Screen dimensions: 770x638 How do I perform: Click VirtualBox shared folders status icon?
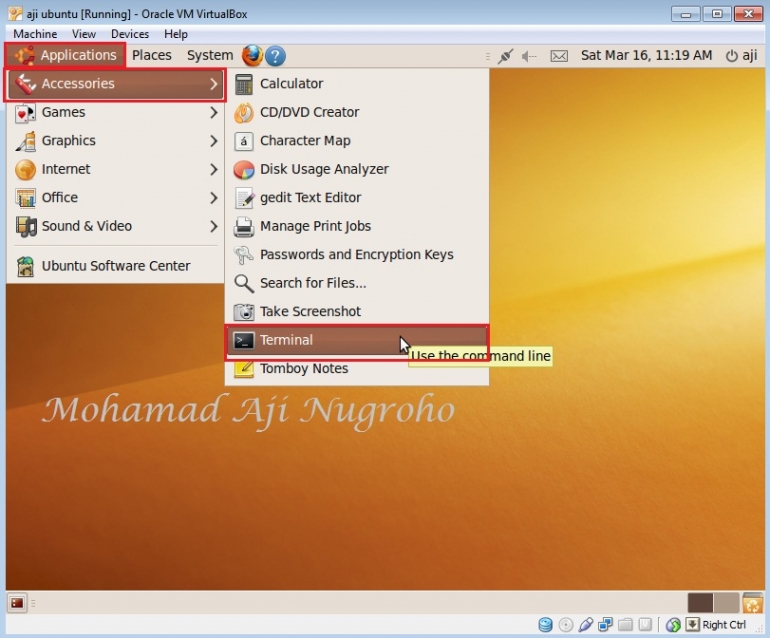[x=625, y=625]
